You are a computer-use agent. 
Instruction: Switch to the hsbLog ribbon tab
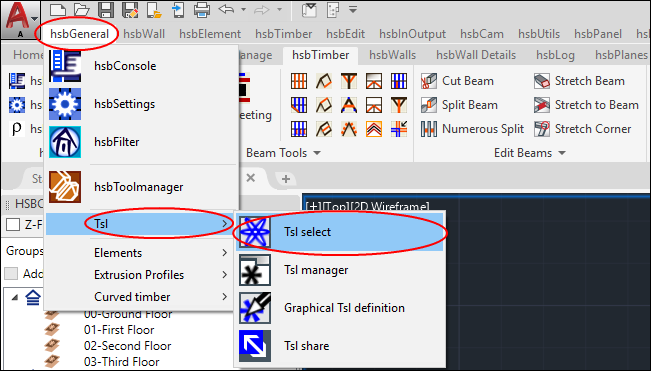click(x=555, y=55)
